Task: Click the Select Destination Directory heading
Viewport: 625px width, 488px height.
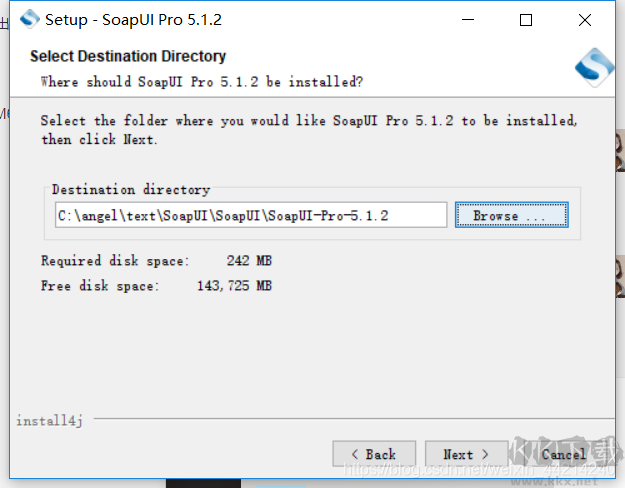Action: pyautogui.click(x=128, y=56)
